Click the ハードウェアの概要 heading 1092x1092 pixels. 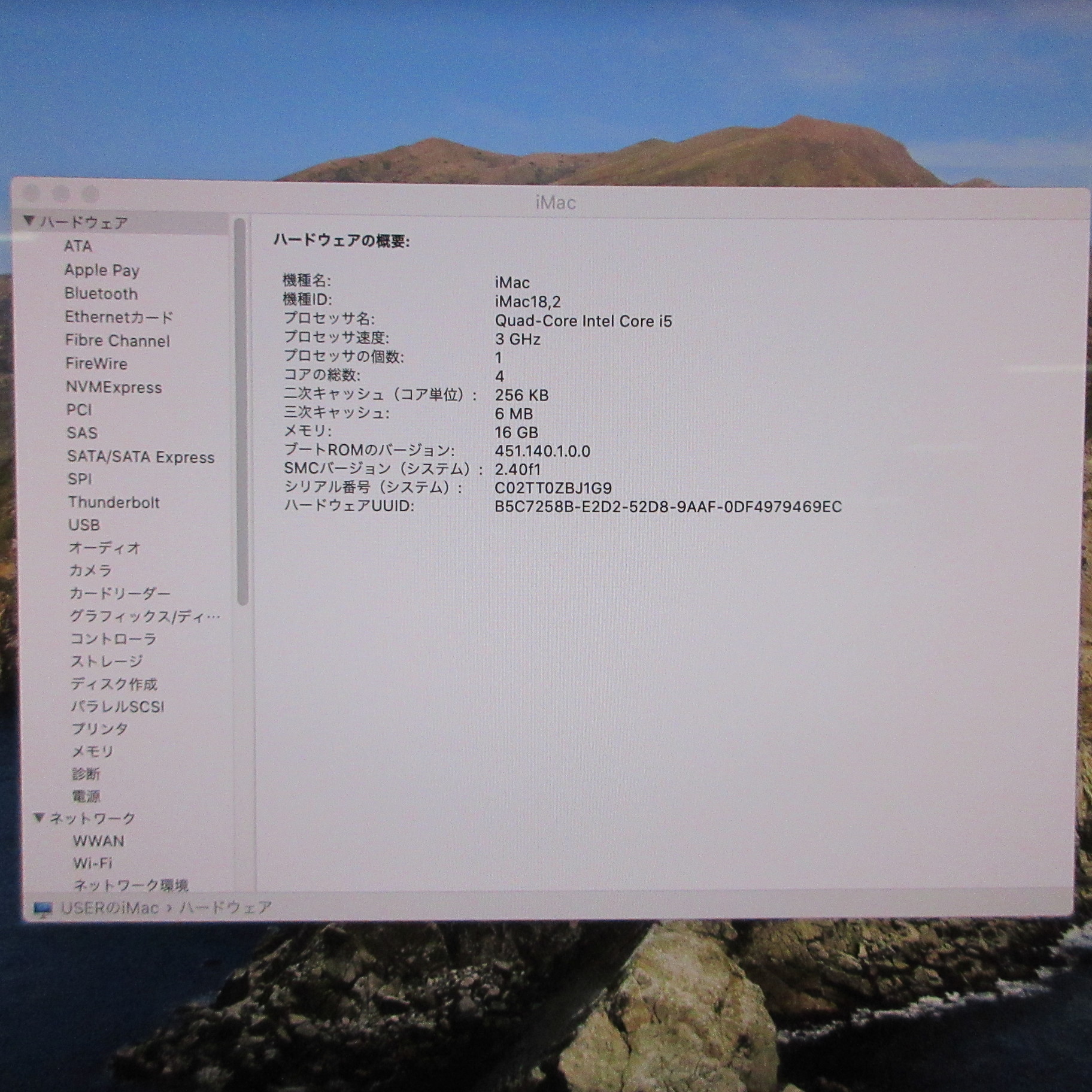[341, 241]
